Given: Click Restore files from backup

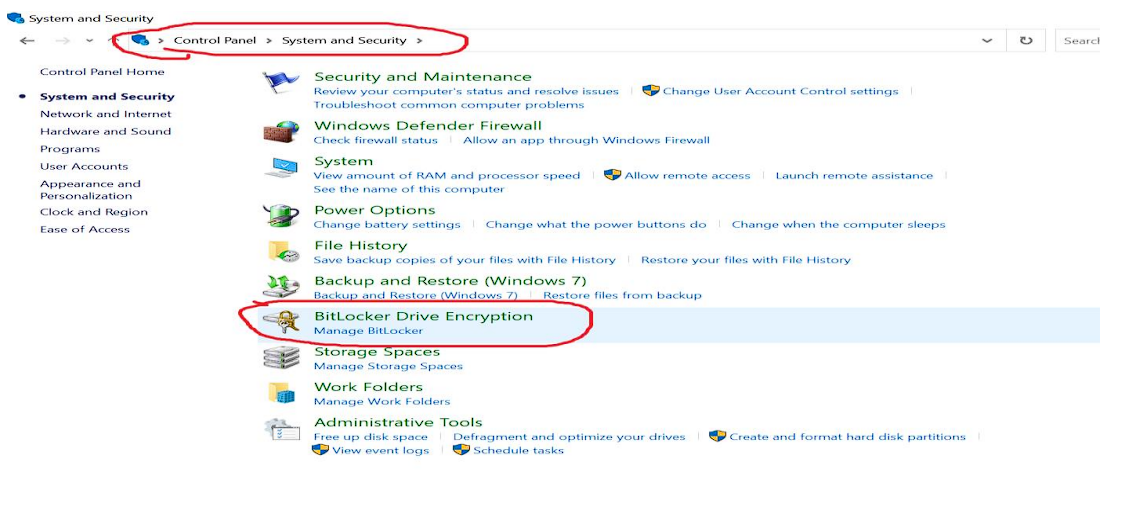Looking at the screenshot, I should coord(622,295).
